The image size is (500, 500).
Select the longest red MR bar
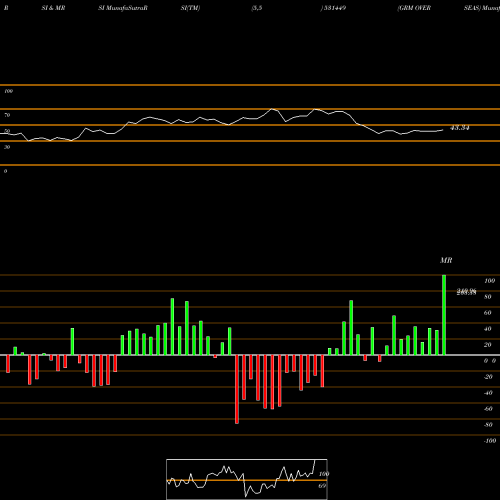(237, 389)
